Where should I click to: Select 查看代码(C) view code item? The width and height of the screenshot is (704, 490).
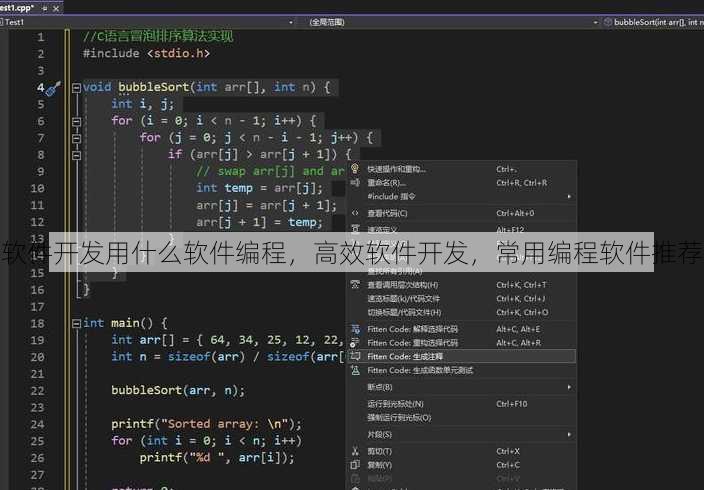[x=462, y=213]
